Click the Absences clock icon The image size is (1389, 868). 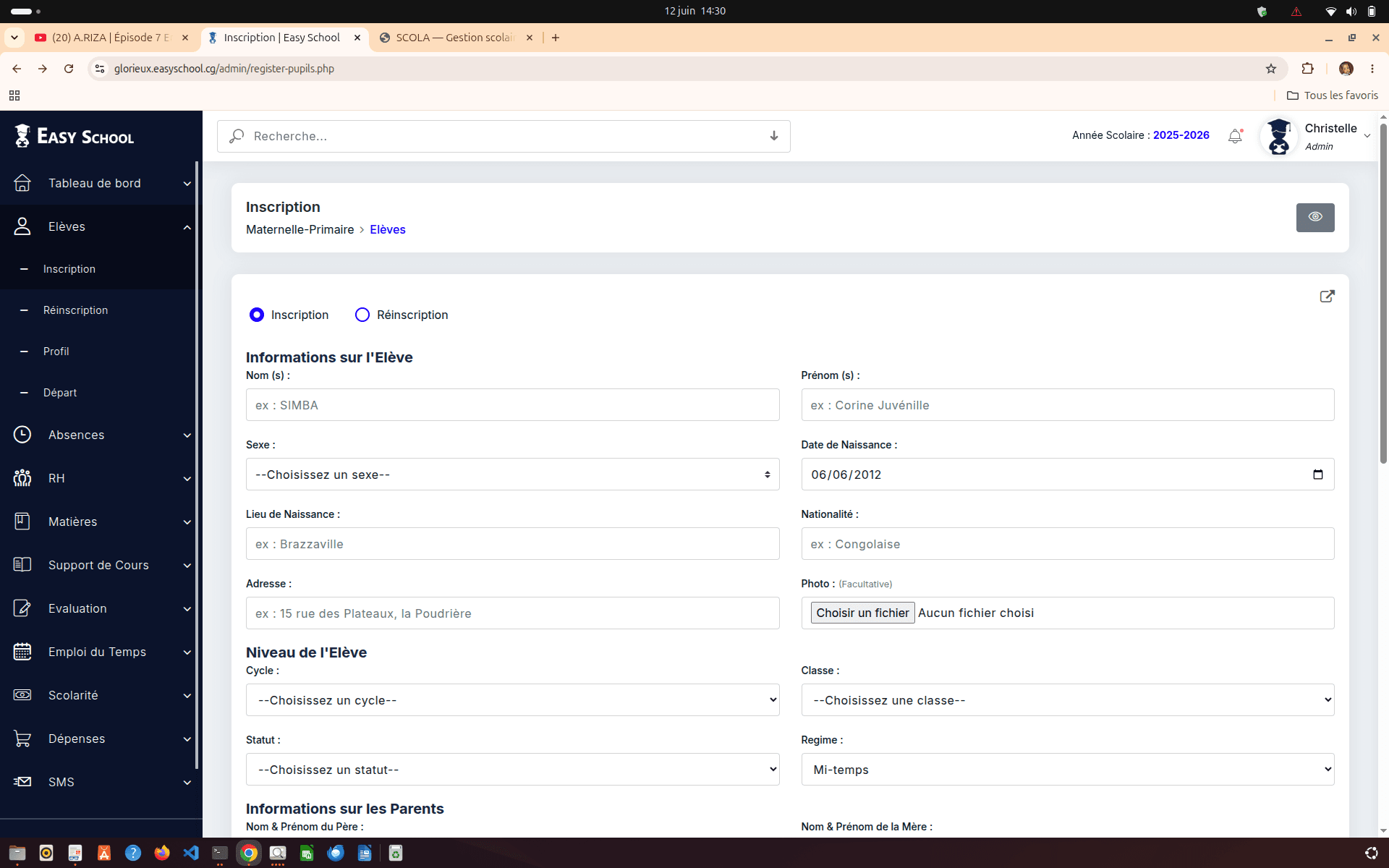(22, 435)
